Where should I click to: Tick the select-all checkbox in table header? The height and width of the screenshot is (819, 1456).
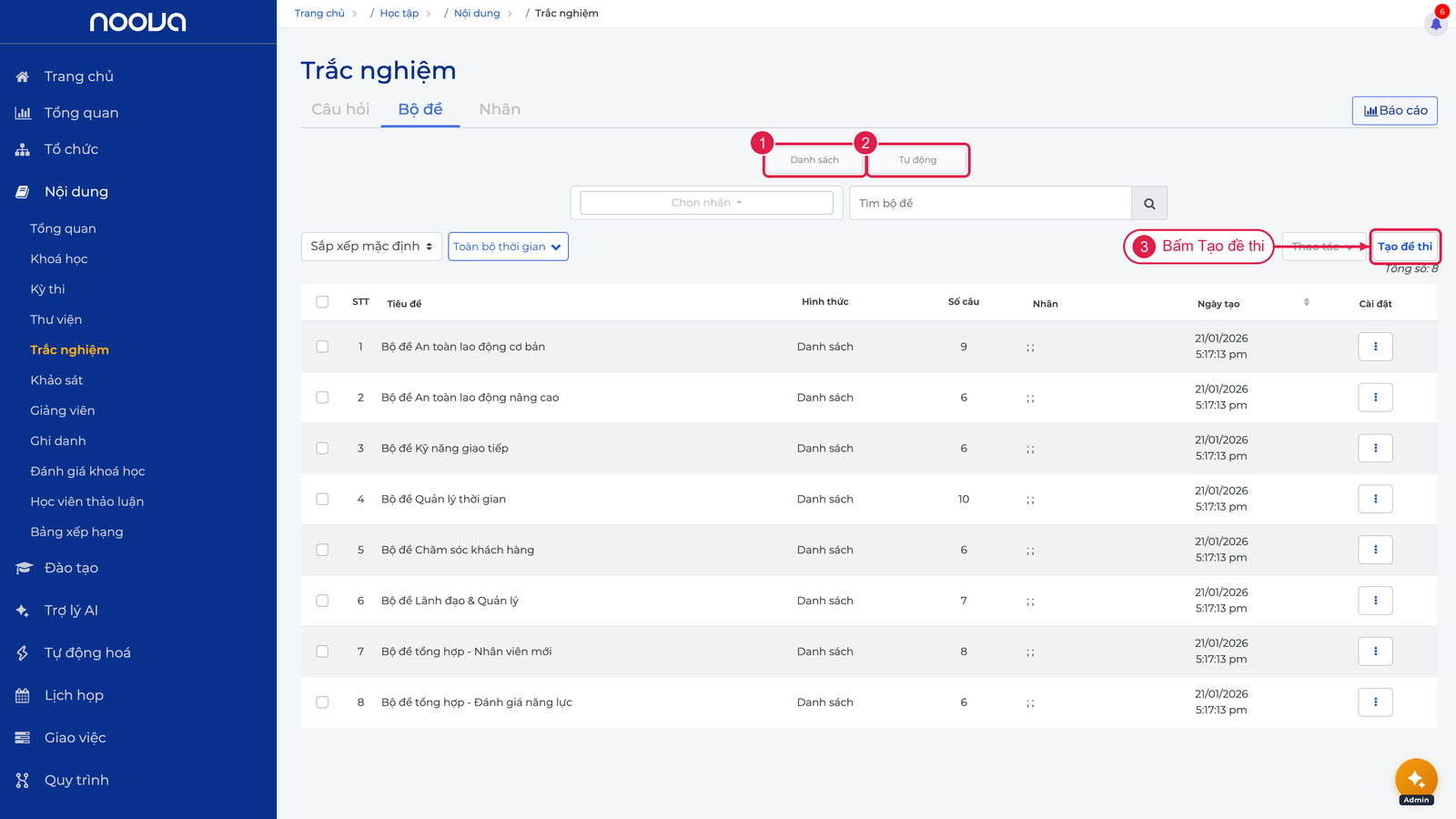pos(322,302)
